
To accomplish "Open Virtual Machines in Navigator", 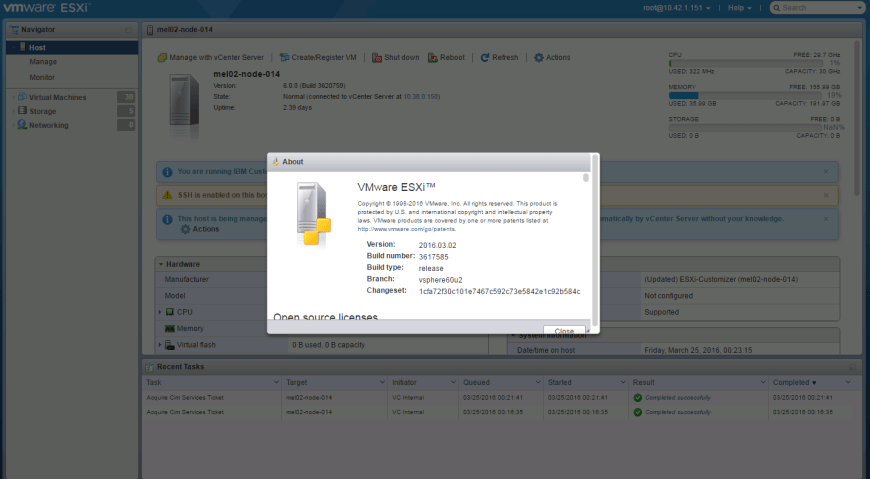I will coord(58,97).
